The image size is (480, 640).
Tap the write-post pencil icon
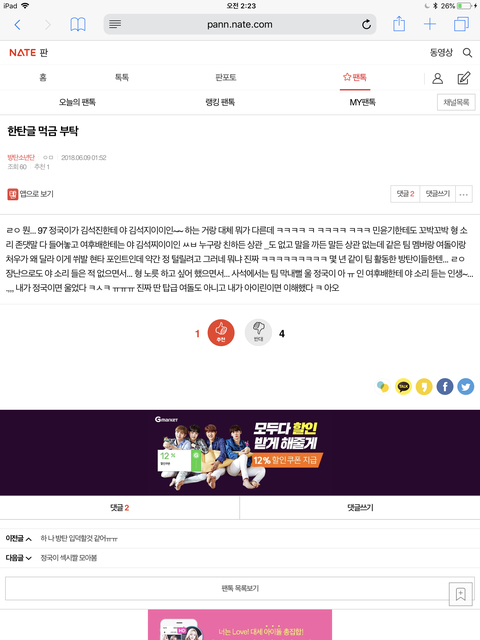tap(464, 78)
